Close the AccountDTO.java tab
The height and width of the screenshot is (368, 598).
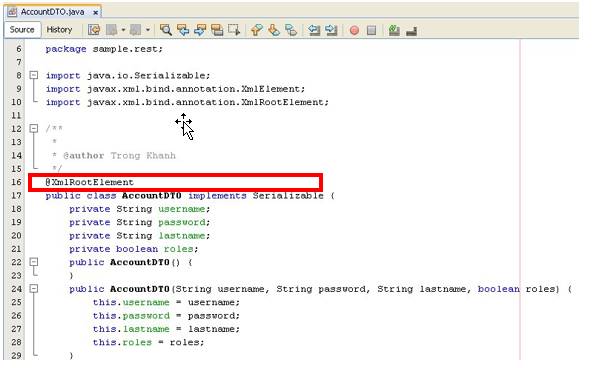[95, 13]
